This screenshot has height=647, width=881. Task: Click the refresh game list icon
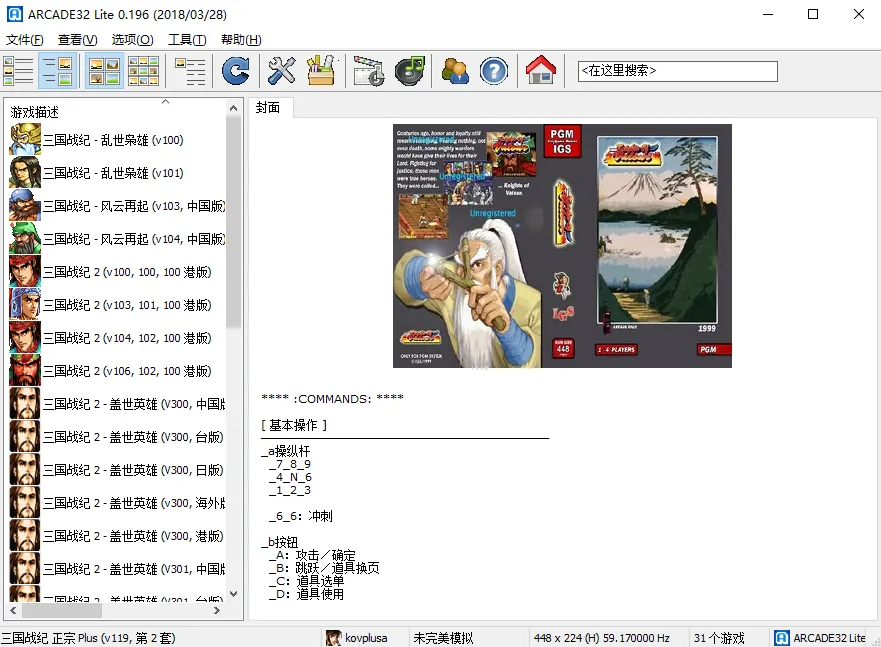tap(236, 71)
